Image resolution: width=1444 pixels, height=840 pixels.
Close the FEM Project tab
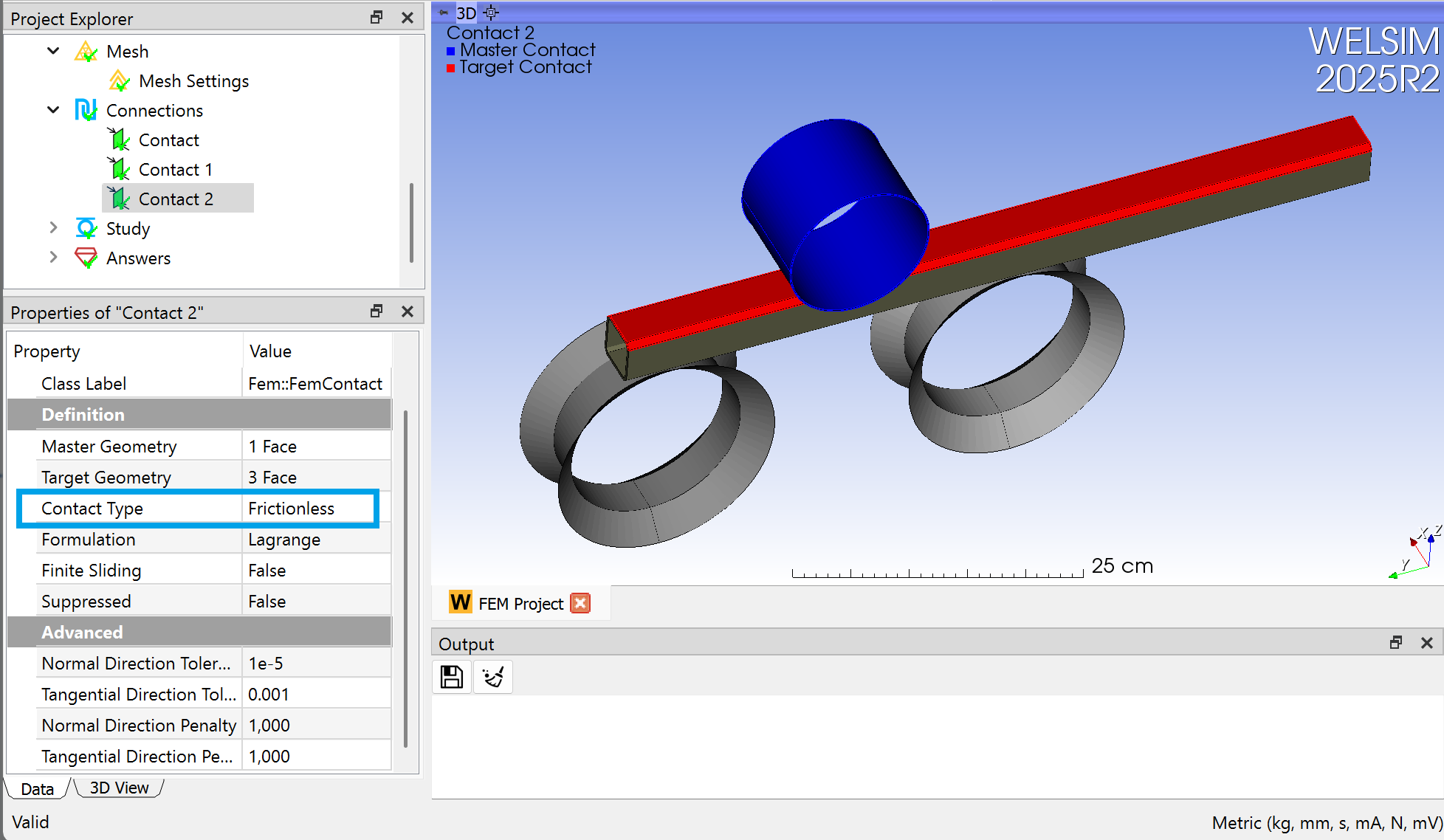pyautogui.click(x=581, y=604)
